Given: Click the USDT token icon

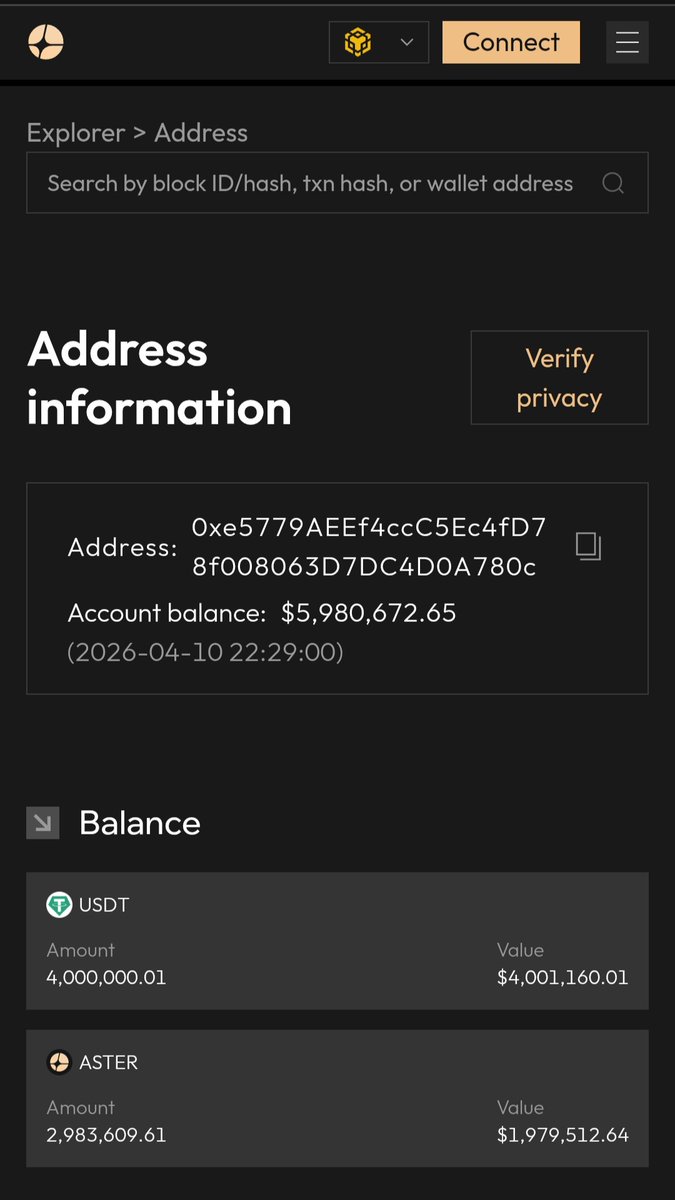Looking at the screenshot, I should click(x=59, y=905).
